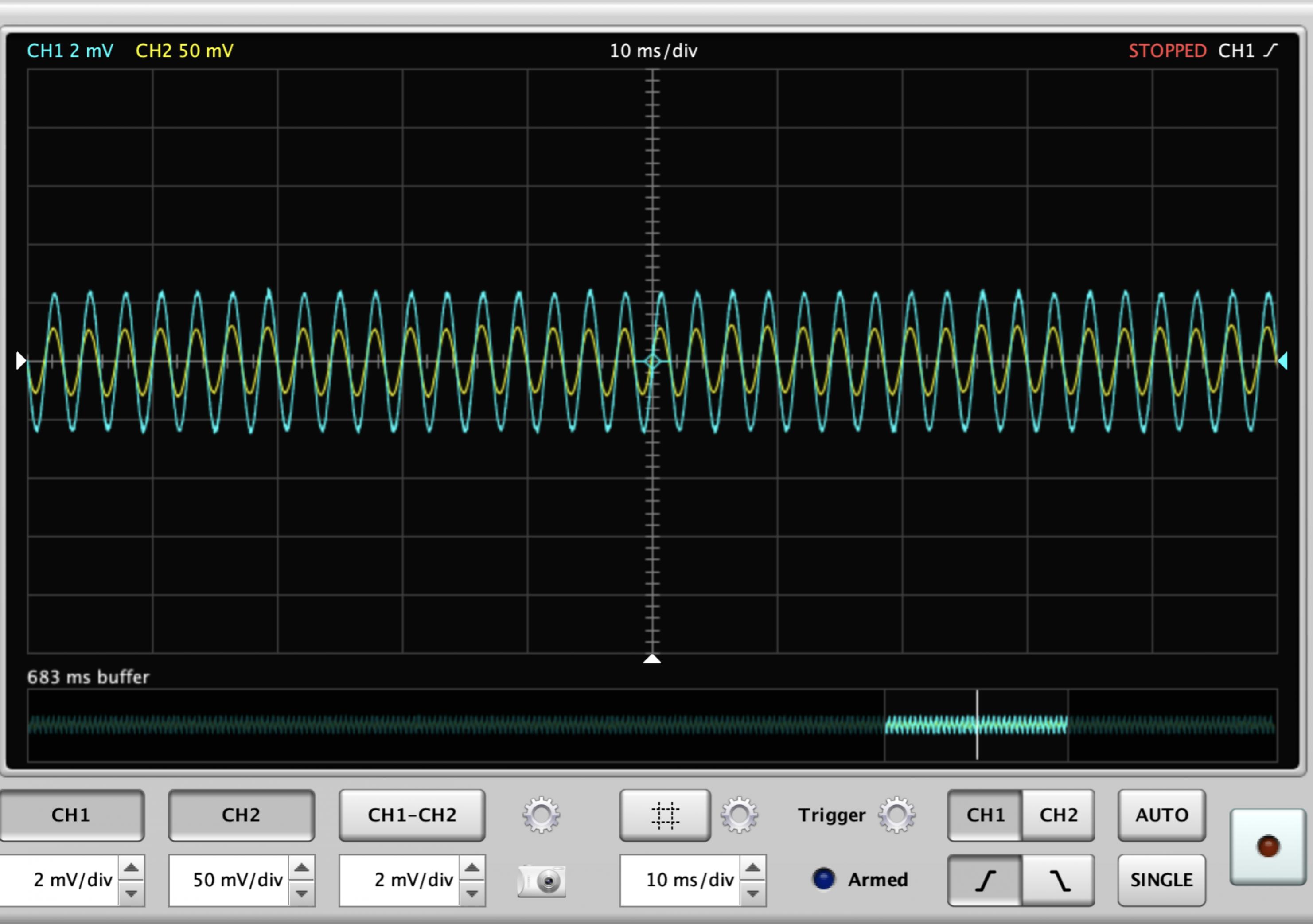Toggle the CH1-CH2 difference channel

tap(412, 815)
